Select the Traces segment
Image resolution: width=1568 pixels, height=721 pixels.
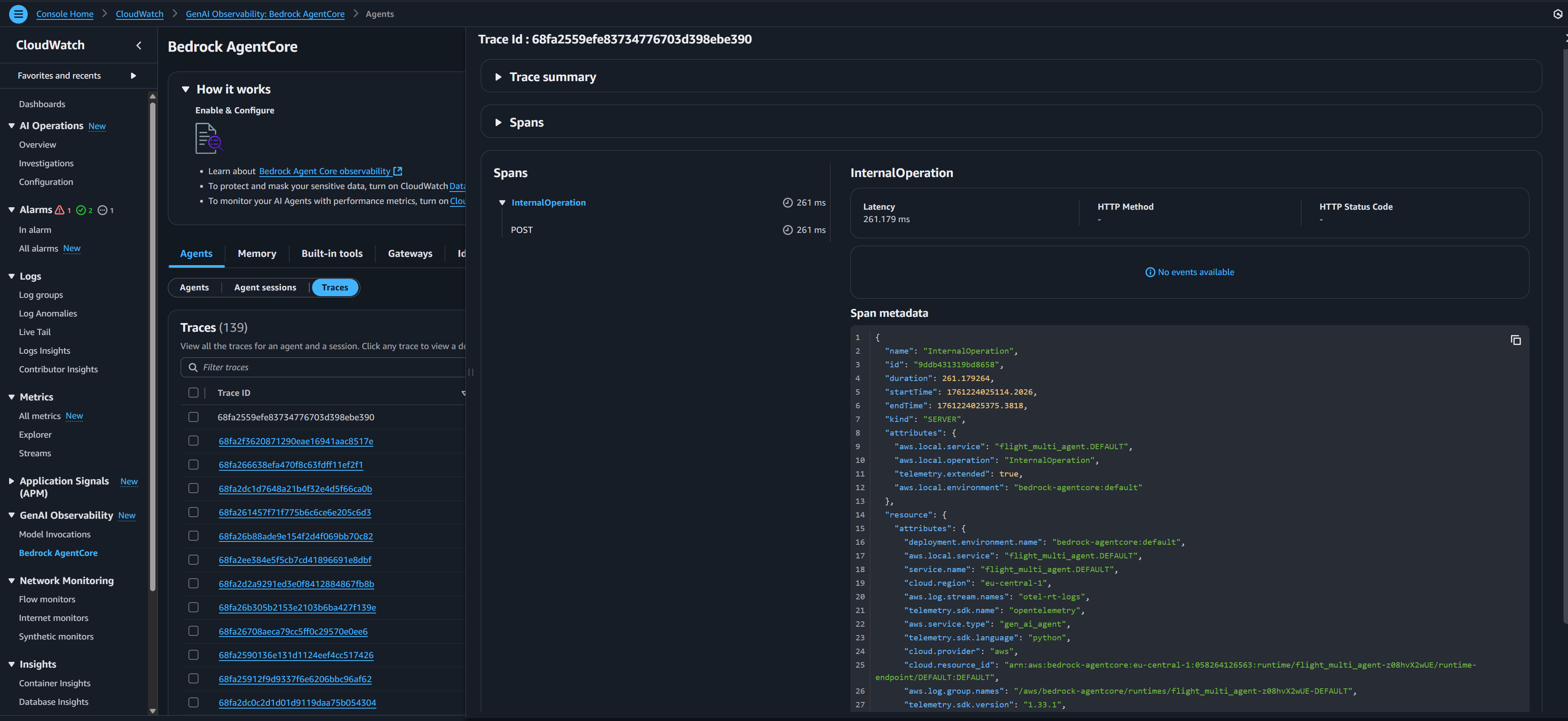[x=335, y=287]
